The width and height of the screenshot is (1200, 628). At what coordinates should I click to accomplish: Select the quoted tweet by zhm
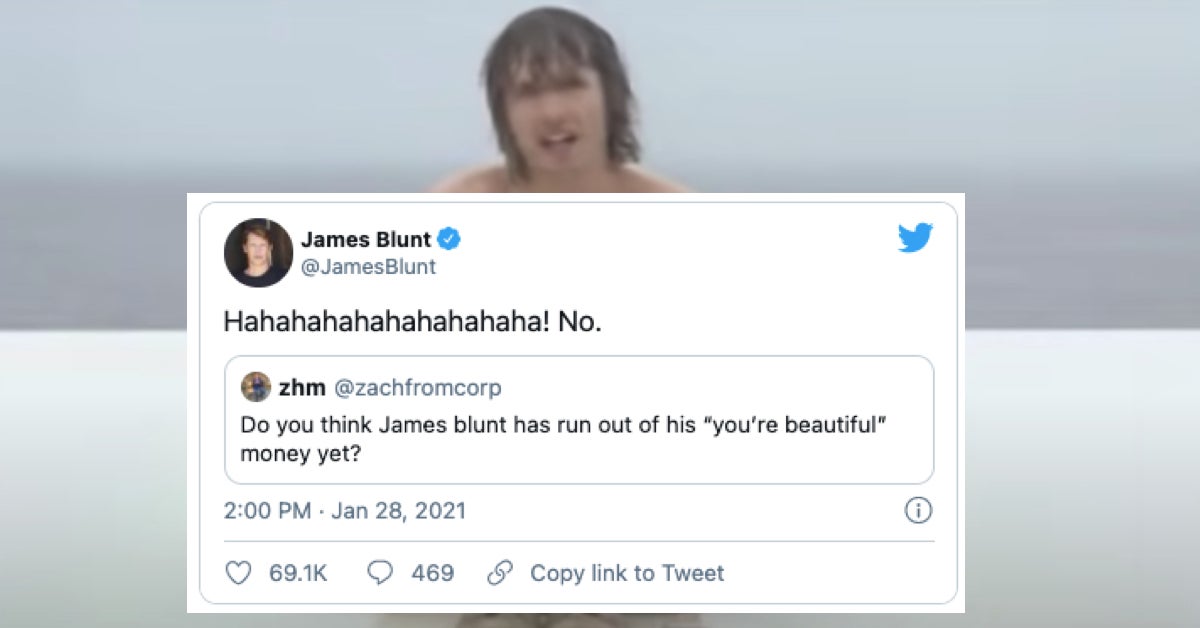pos(578,420)
